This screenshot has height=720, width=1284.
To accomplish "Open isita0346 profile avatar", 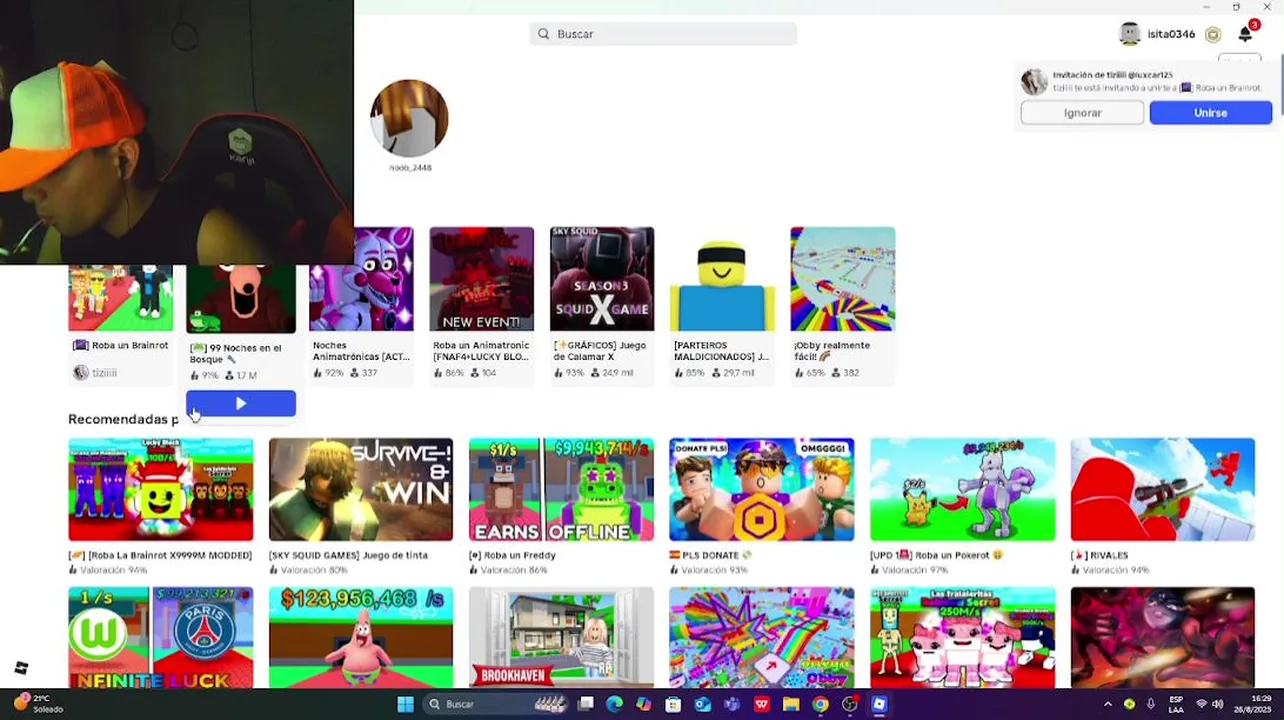I will 1130,34.
